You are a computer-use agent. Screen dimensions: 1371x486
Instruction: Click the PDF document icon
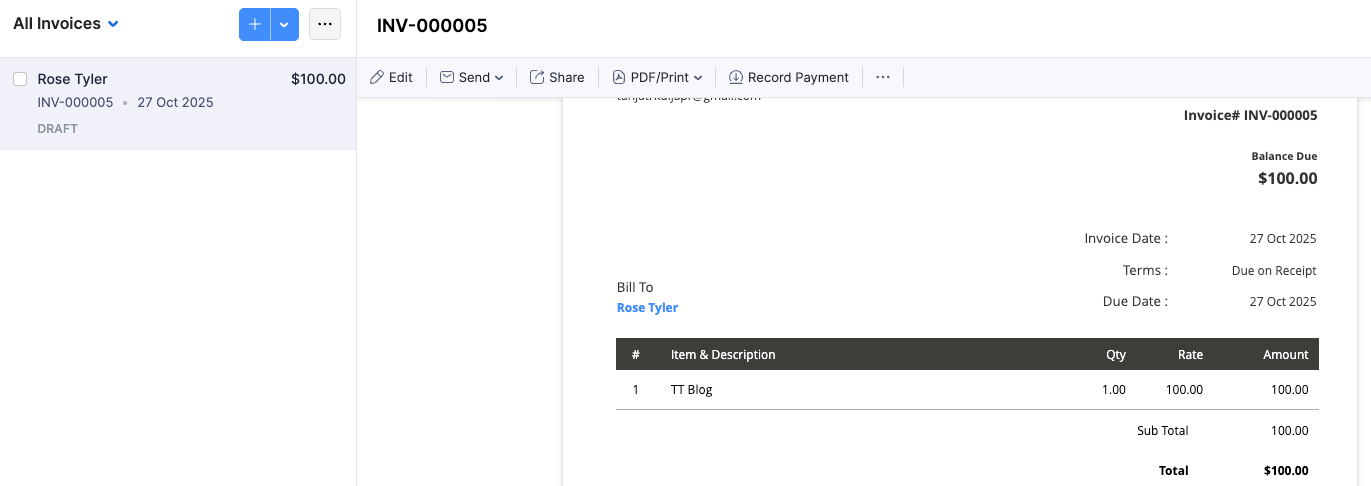pyautogui.click(x=619, y=77)
